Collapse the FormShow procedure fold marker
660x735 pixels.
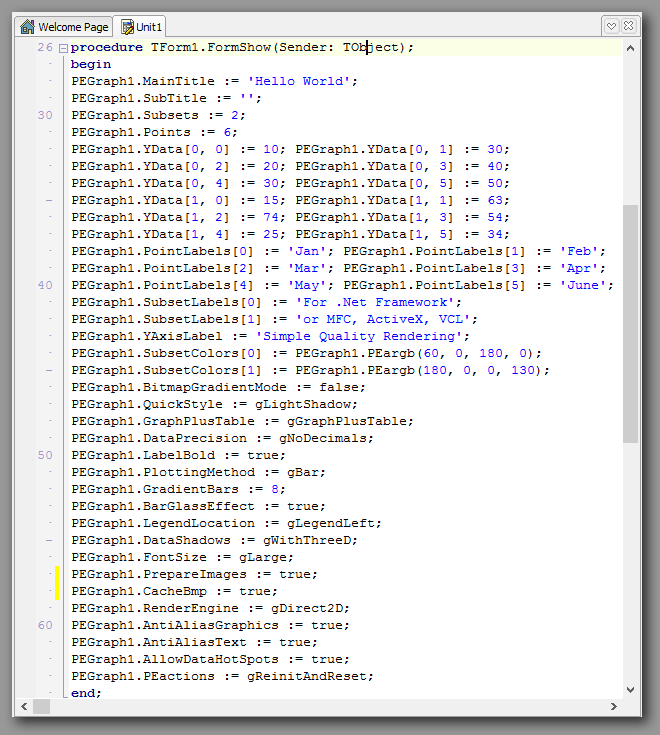coord(63,48)
